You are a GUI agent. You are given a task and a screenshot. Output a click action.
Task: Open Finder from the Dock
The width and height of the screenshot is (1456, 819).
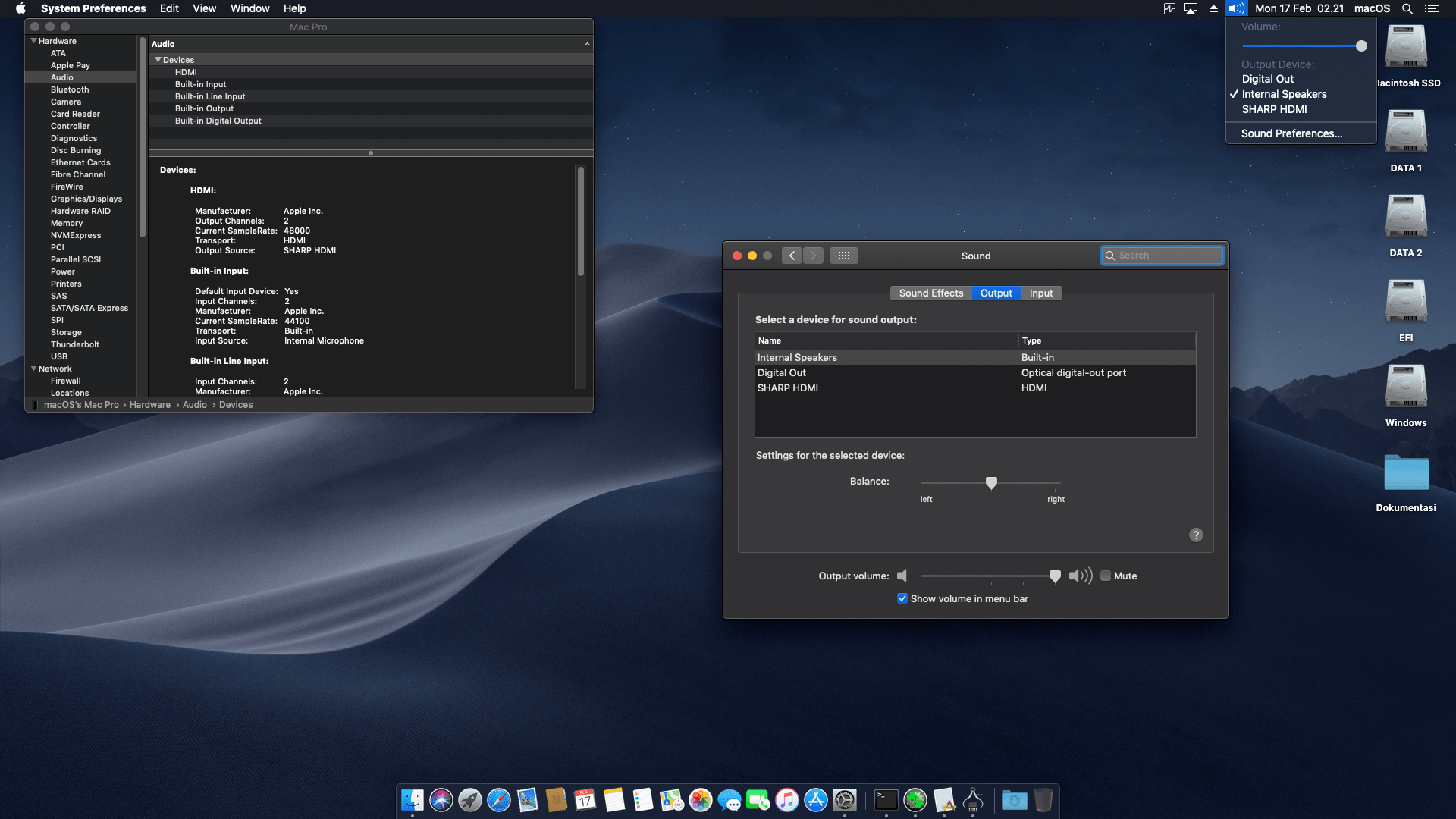(412, 800)
